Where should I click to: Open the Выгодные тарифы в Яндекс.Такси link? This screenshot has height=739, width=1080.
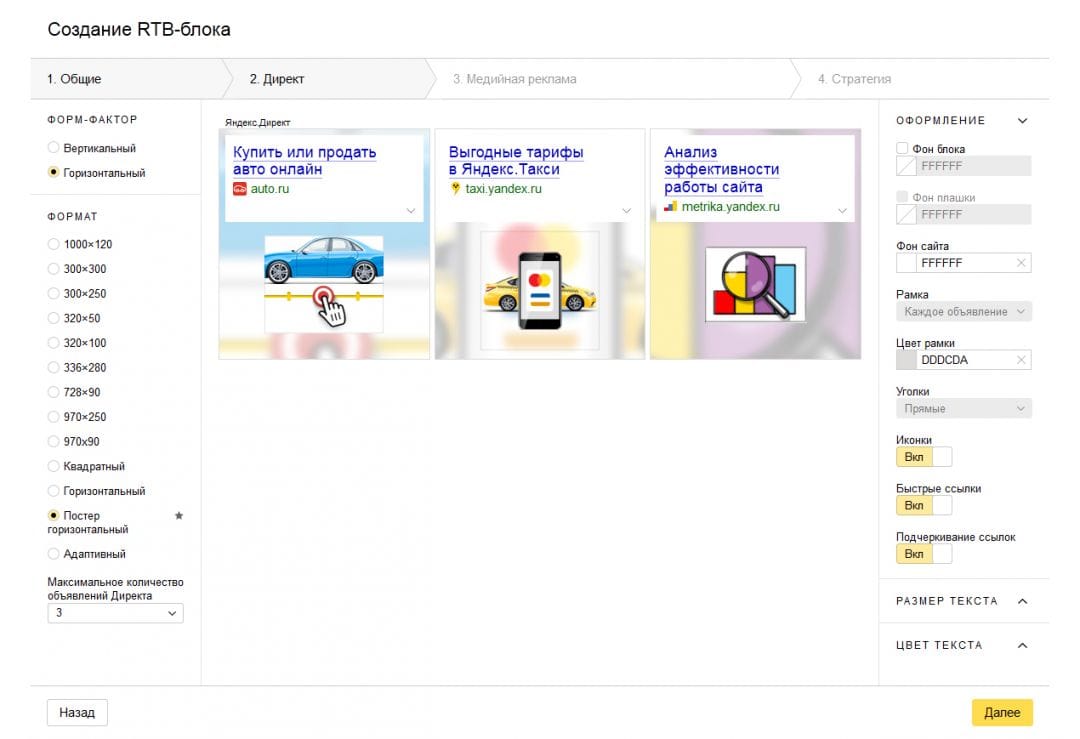coord(516,160)
